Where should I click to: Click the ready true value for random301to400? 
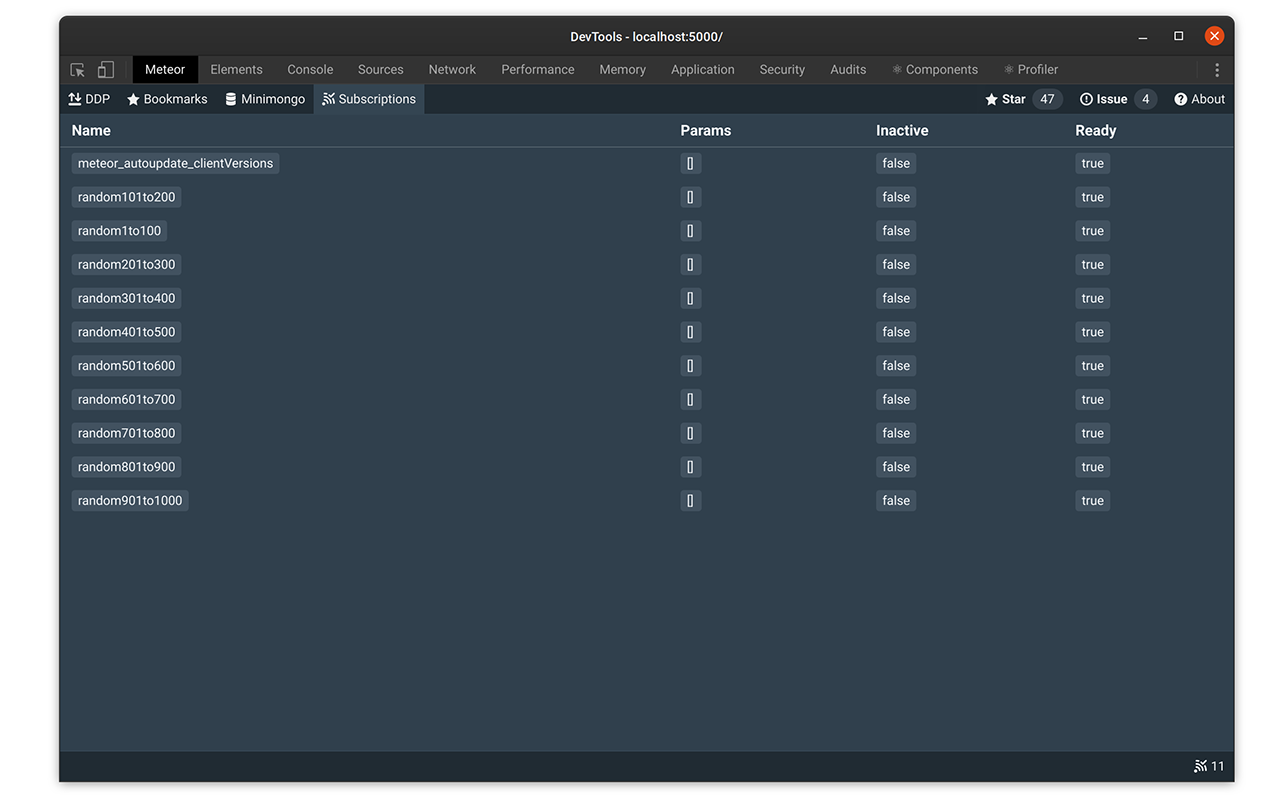[1092, 298]
